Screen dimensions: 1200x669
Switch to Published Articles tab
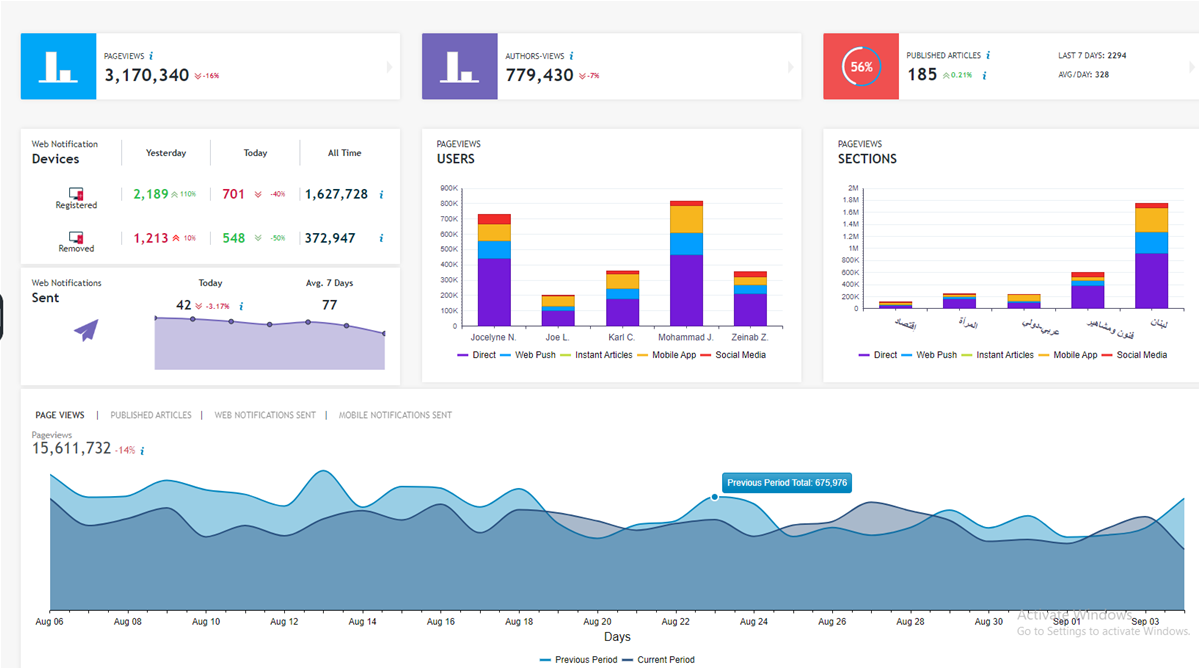[151, 415]
